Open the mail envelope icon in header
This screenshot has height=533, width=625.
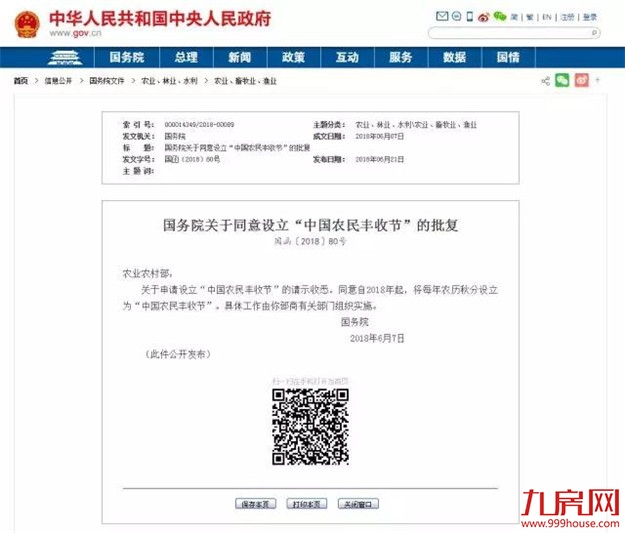tap(442, 16)
